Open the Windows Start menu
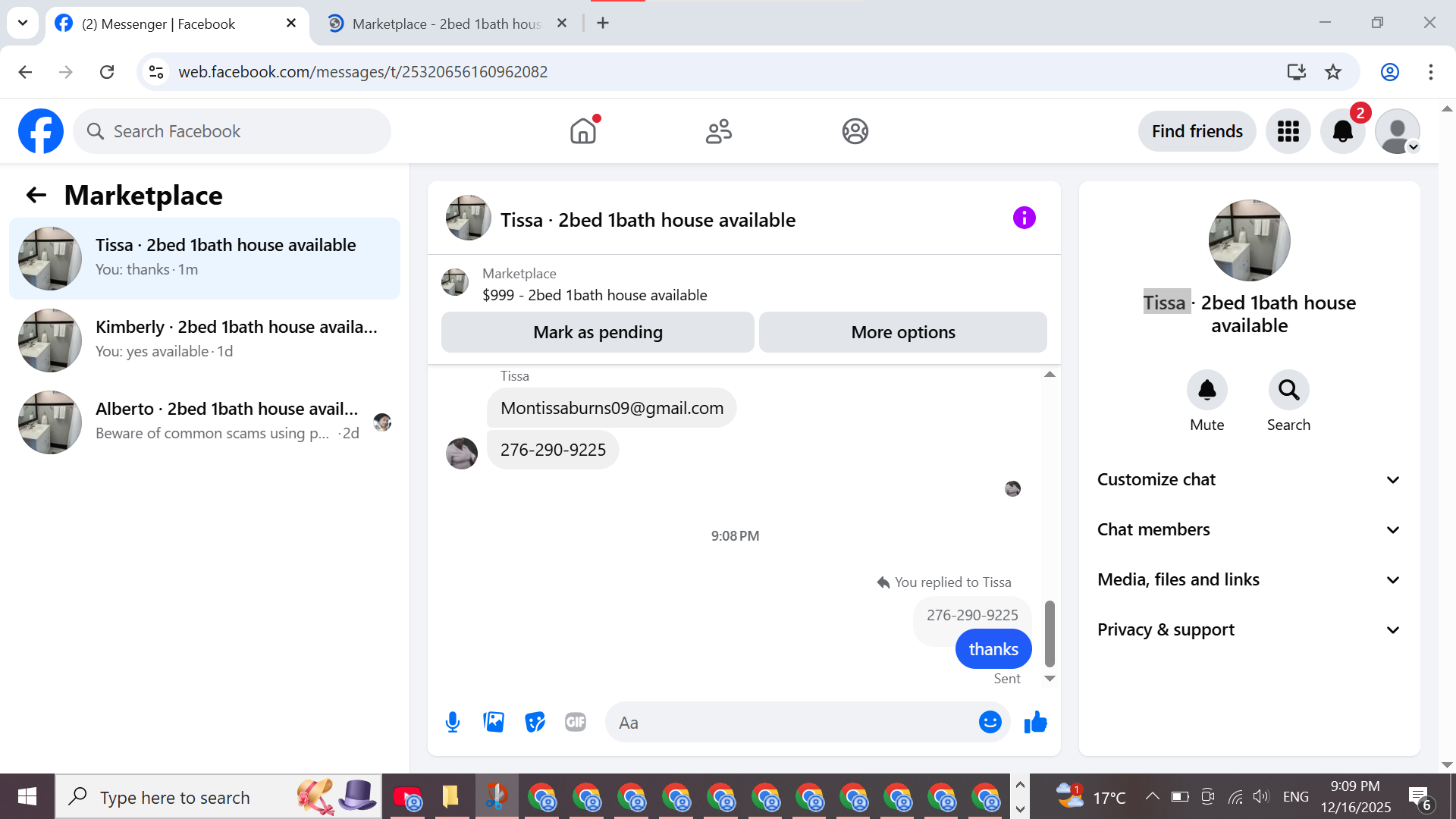The width and height of the screenshot is (1456, 819). tap(27, 796)
